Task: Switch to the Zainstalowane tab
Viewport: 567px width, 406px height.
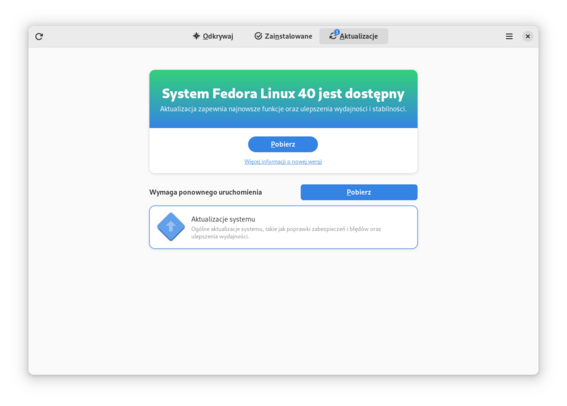Action: [x=283, y=36]
